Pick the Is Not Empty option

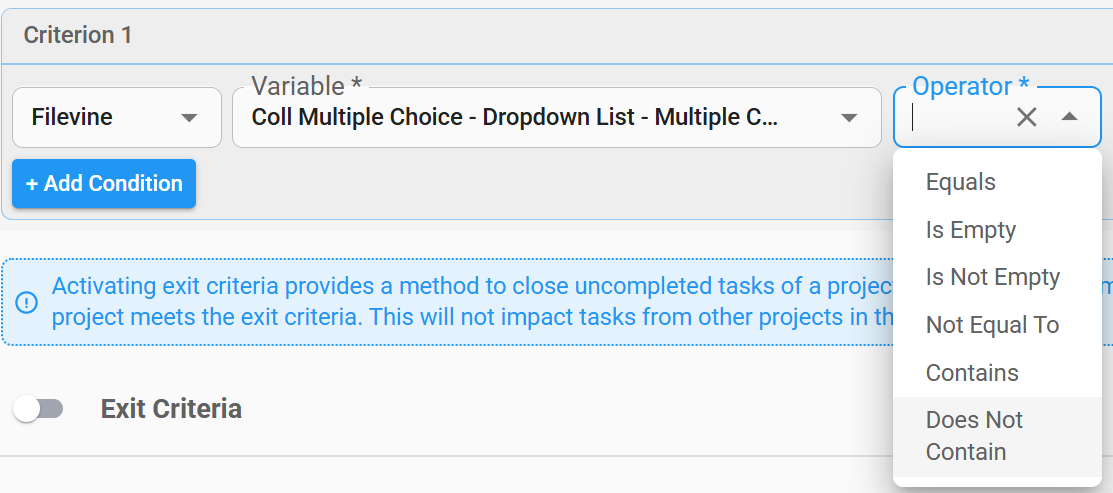pyautogui.click(x=992, y=277)
